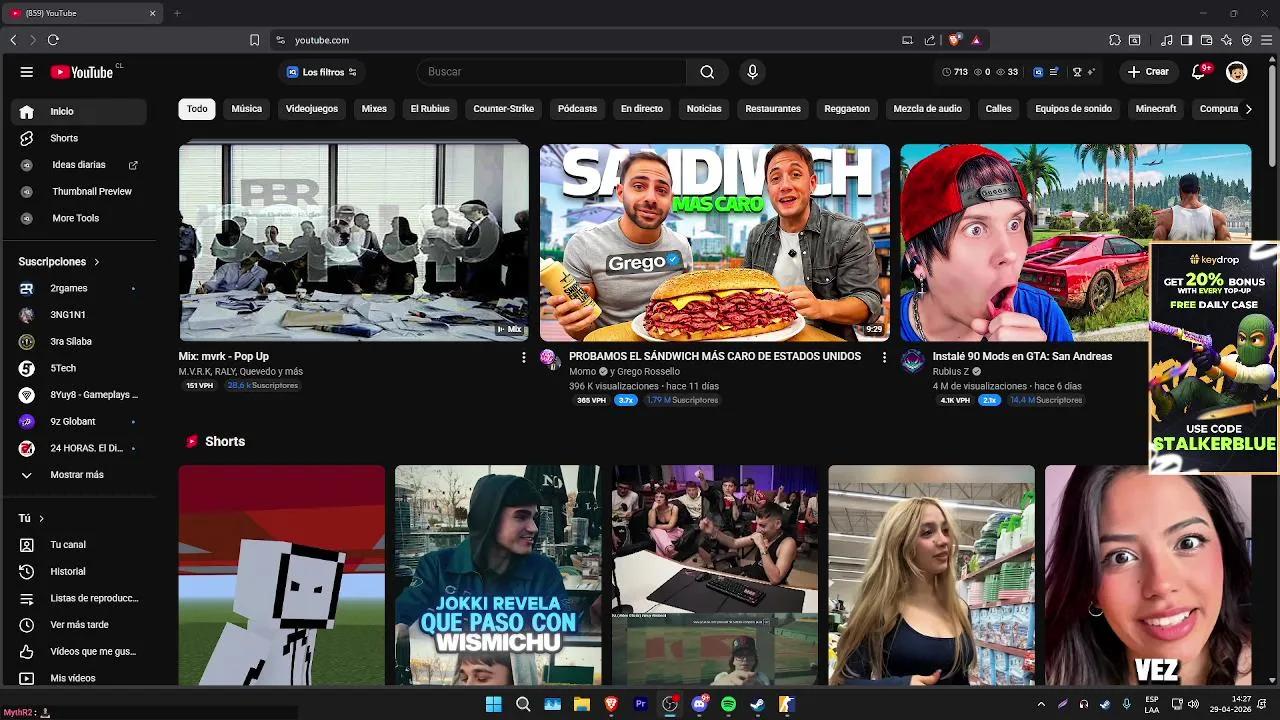Share this page using the share icon
Viewport: 1280px width, 720px height.
930,40
